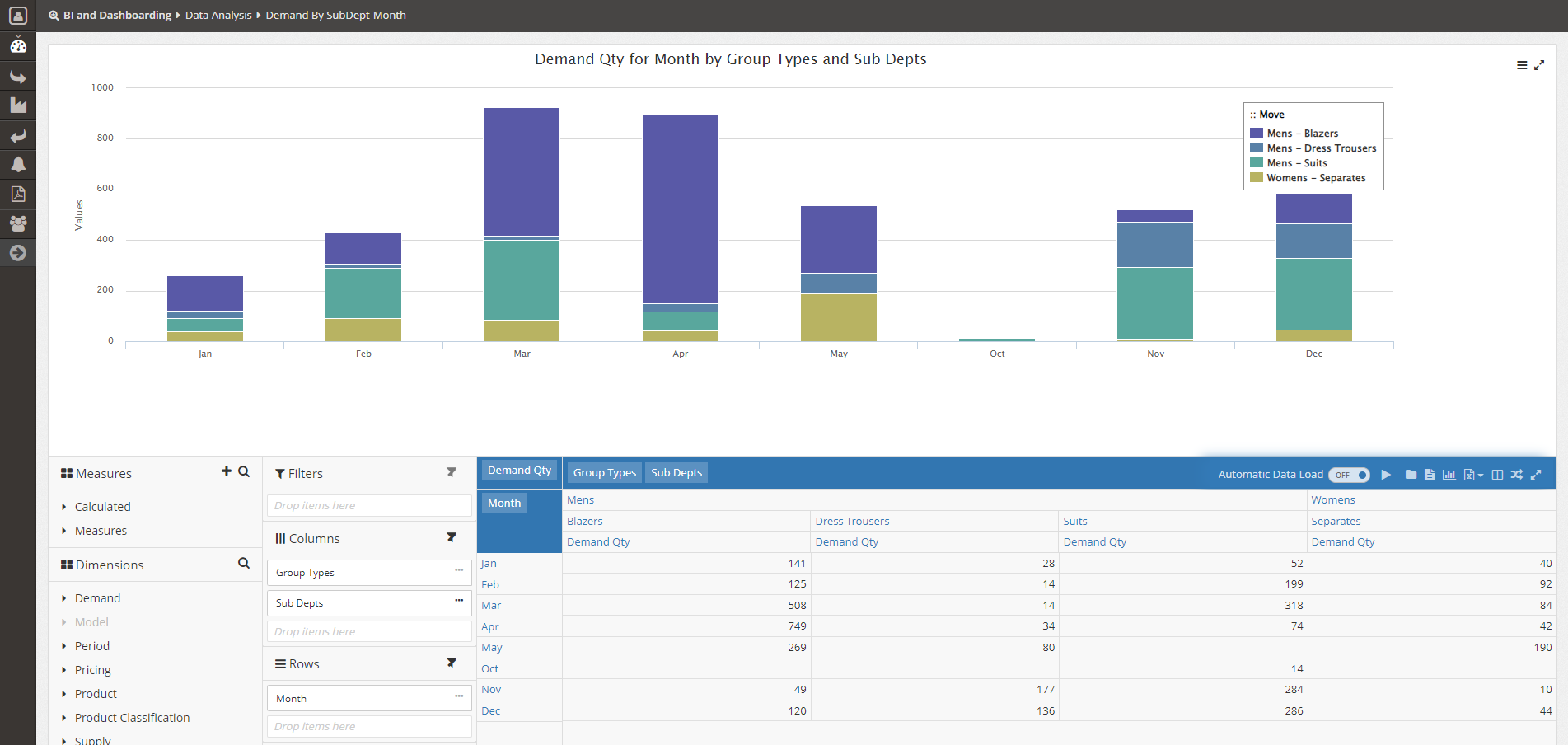Viewport: 1568px width, 745px height.
Task: Click the swap axes shuffle icon
Action: point(1516,475)
